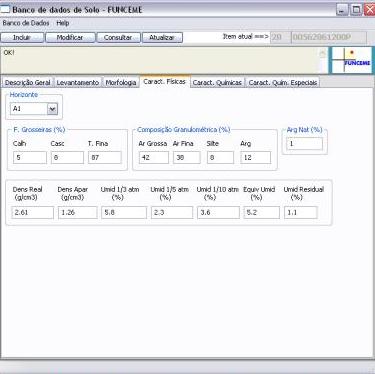
Task: Click the item code field 00562061200P
Action: (x=329, y=38)
